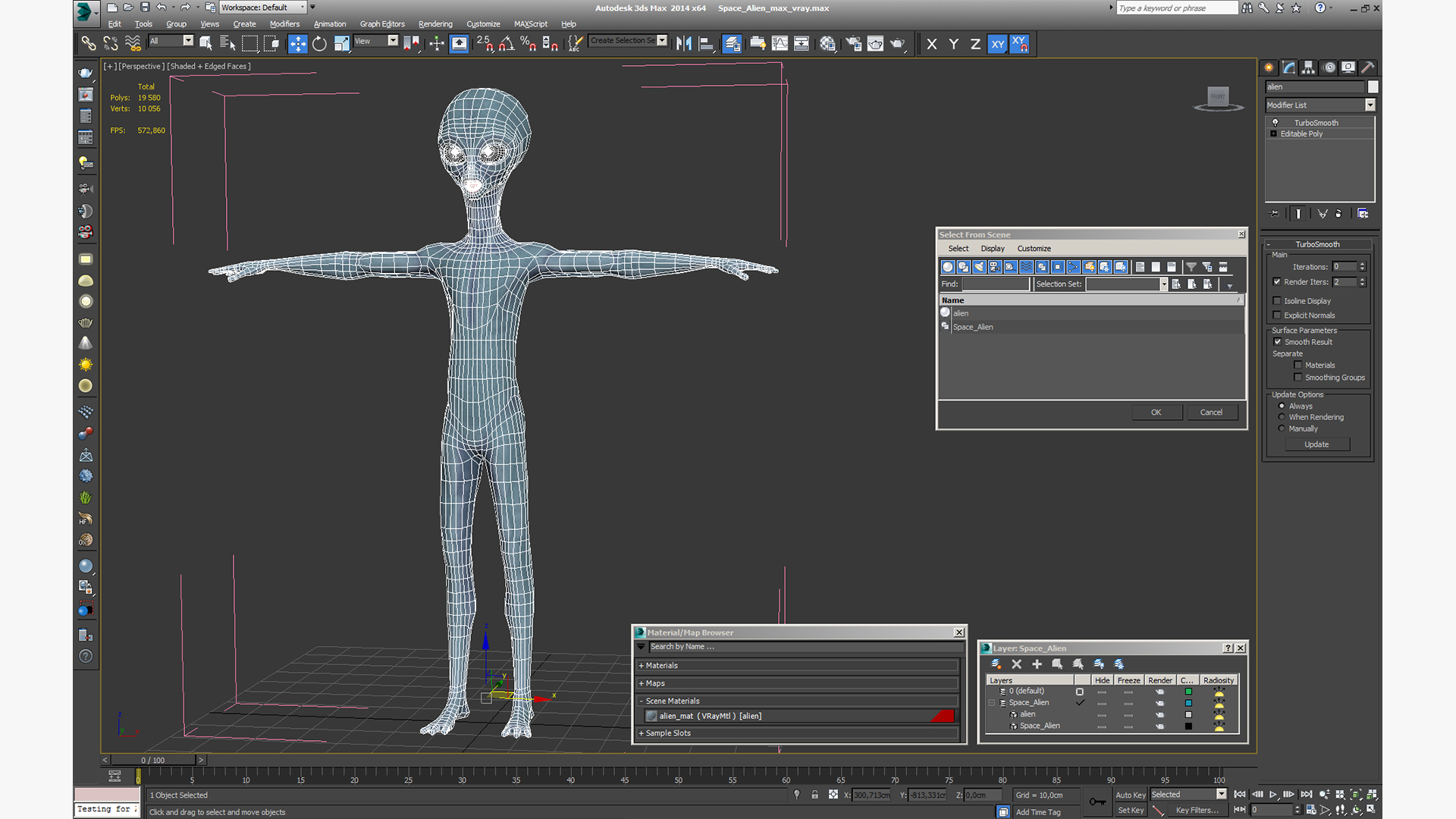Click the Play Animation button
Screen dimensions: 1456x819
coord(1272,794)
